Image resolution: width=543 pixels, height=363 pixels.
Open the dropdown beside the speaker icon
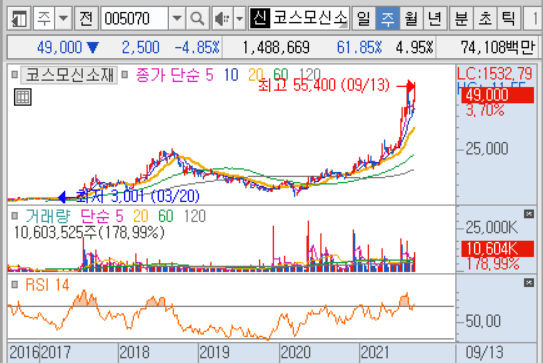click(239, 18)
